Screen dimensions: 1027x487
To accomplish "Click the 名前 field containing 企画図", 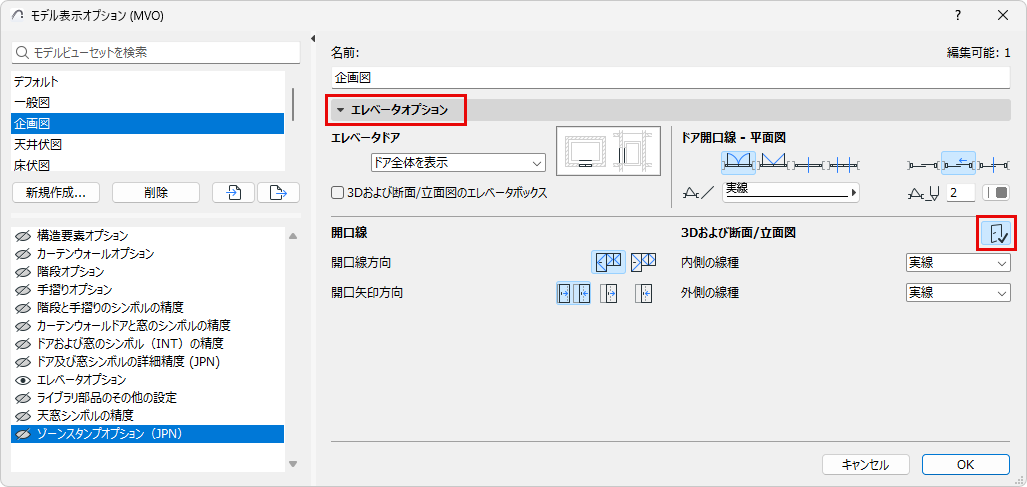I will [671, 77].
